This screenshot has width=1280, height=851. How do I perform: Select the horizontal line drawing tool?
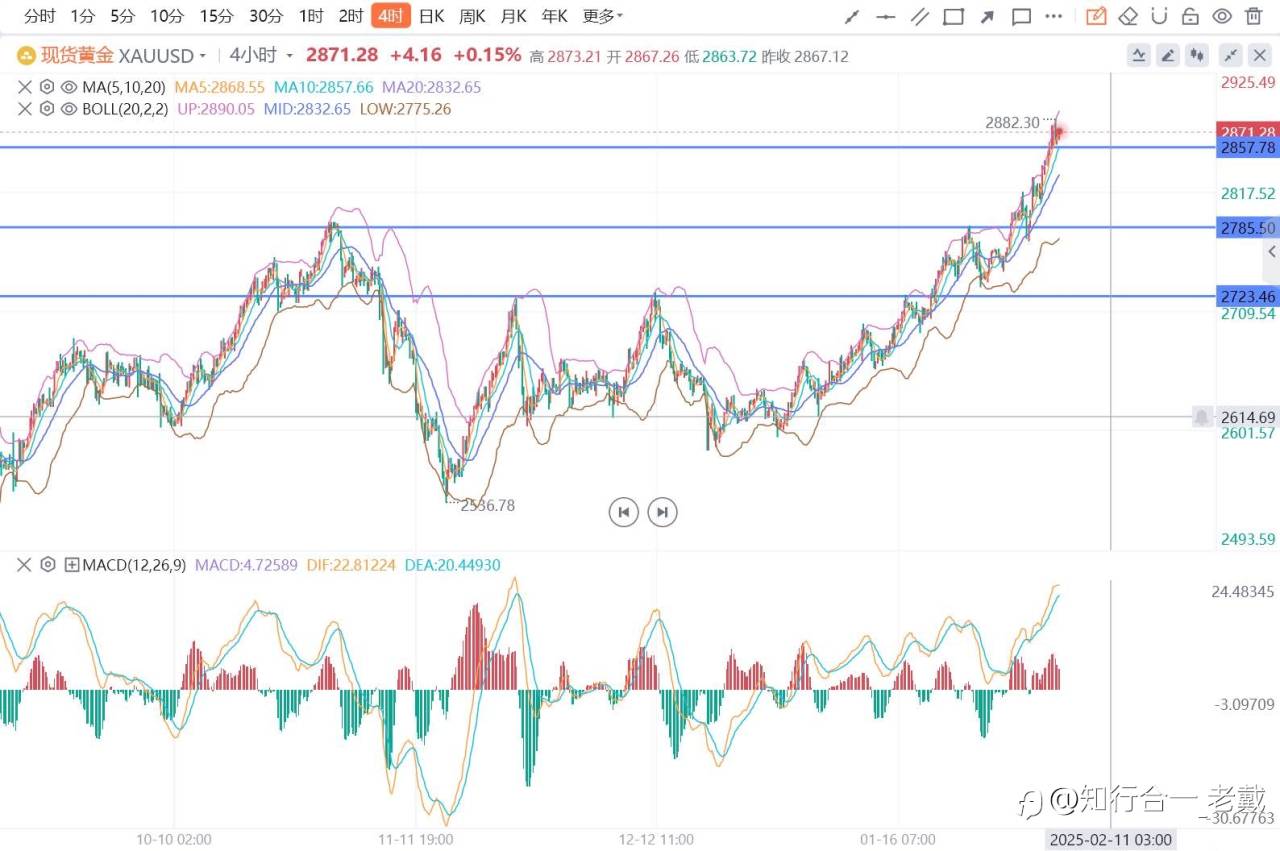[x=885, y=16]
